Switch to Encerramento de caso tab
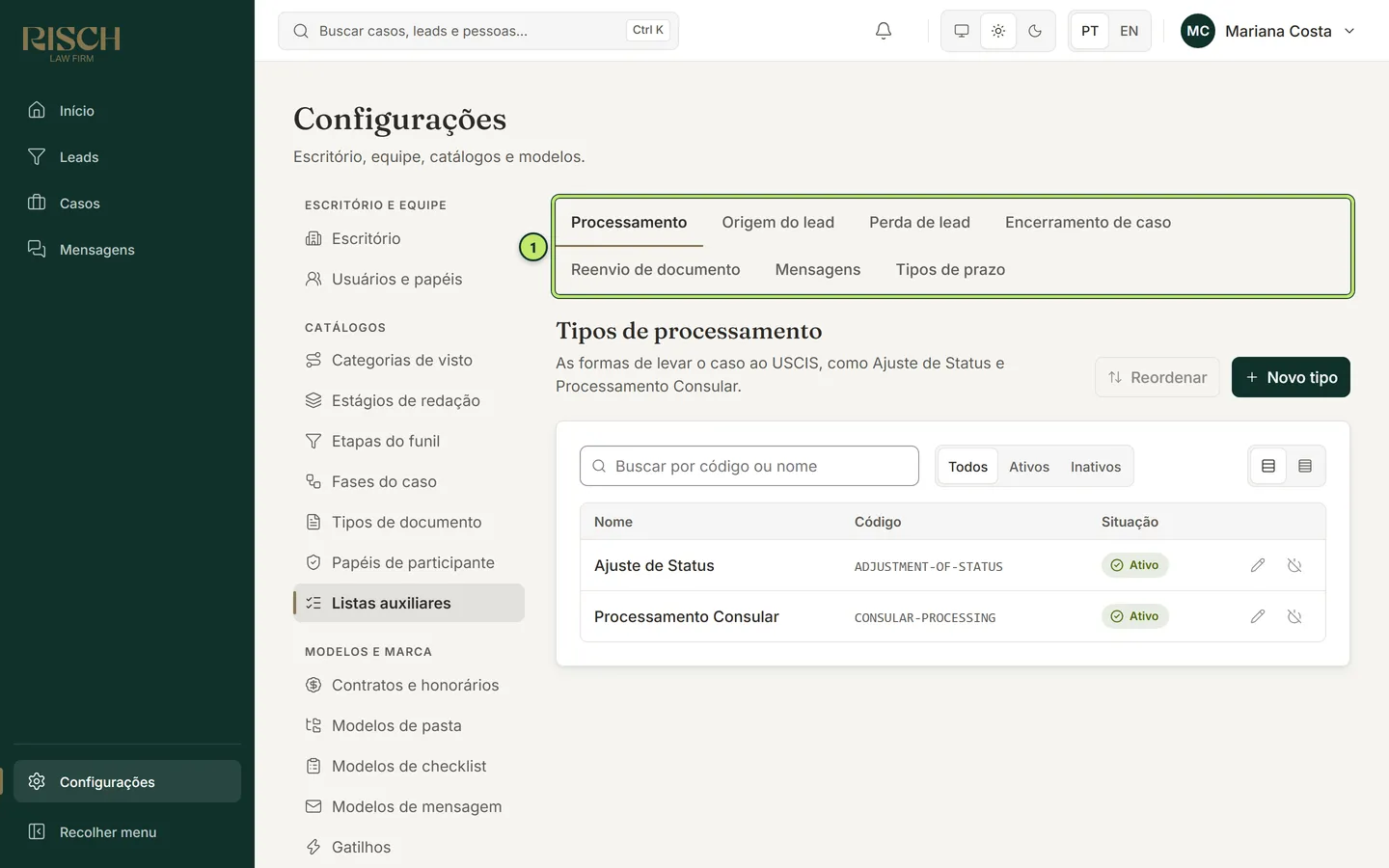The width and height of the screenshot is (1389, 868). 1087,223
